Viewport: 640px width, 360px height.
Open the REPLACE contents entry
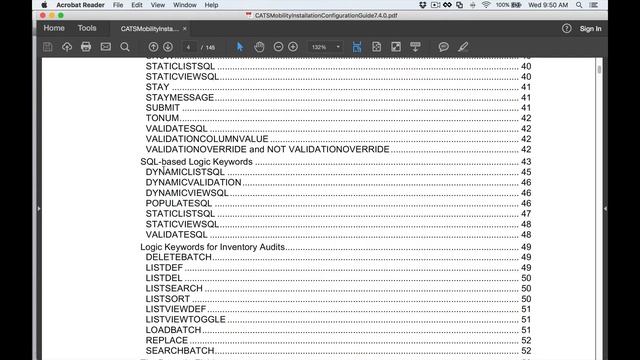[167, 340]
